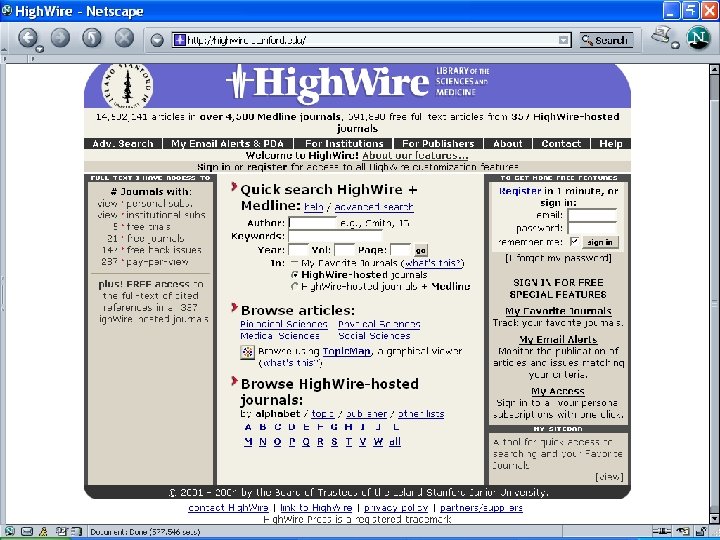Select My Favorite Journals radio option
Screen dimensions: 720x540
[295, 263]
